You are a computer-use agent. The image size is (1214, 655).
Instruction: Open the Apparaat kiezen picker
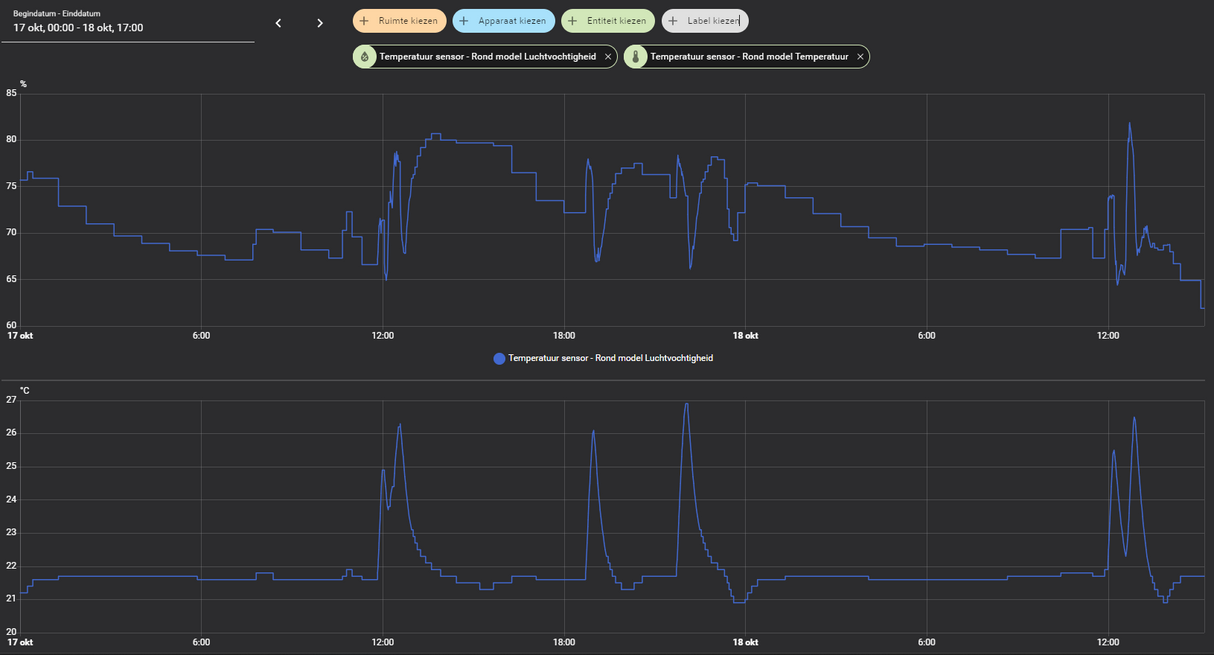503,21
